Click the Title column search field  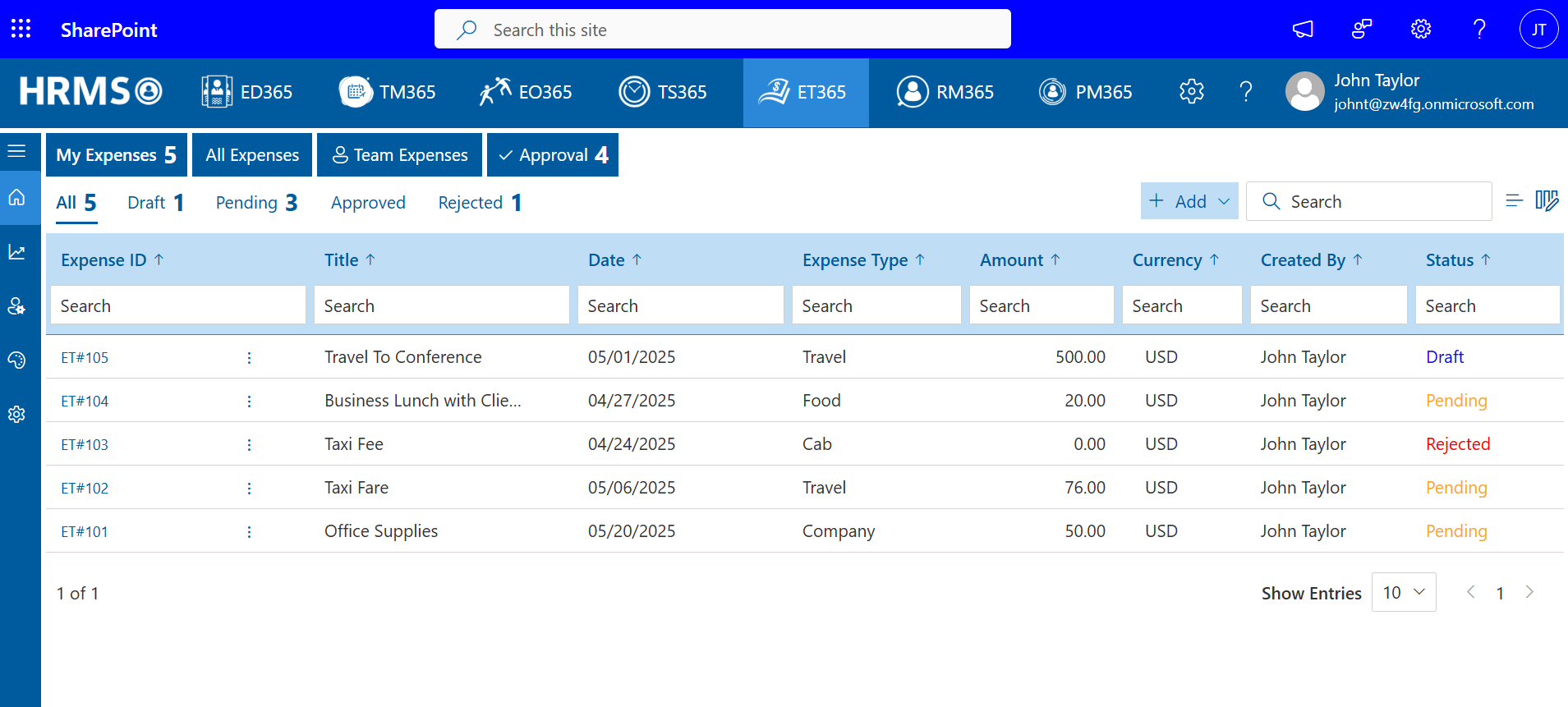point(441,305)
